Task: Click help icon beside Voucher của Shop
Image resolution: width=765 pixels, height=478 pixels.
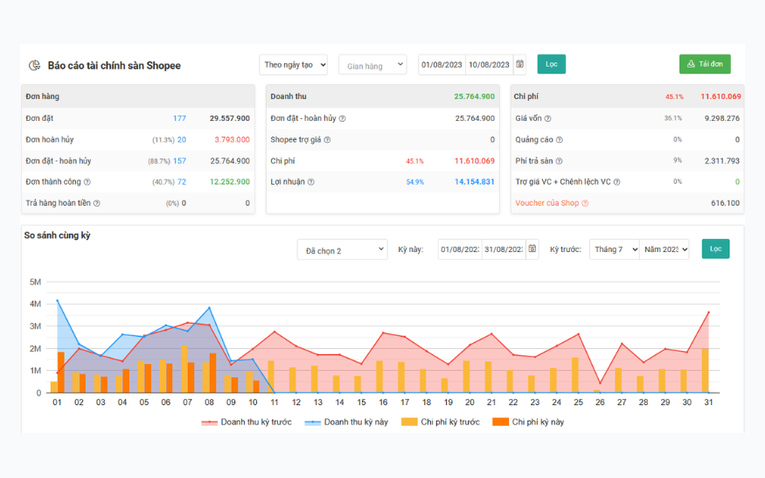Action: (x=585, y=203)
